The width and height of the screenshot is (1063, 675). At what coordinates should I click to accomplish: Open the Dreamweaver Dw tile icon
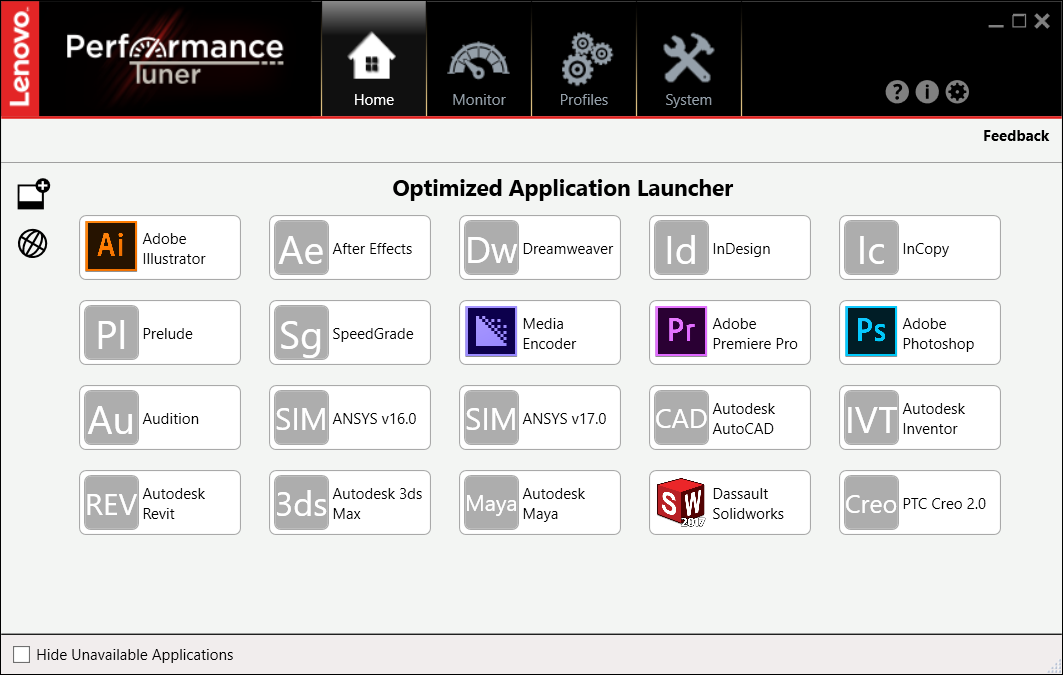(x=491, y=247)
